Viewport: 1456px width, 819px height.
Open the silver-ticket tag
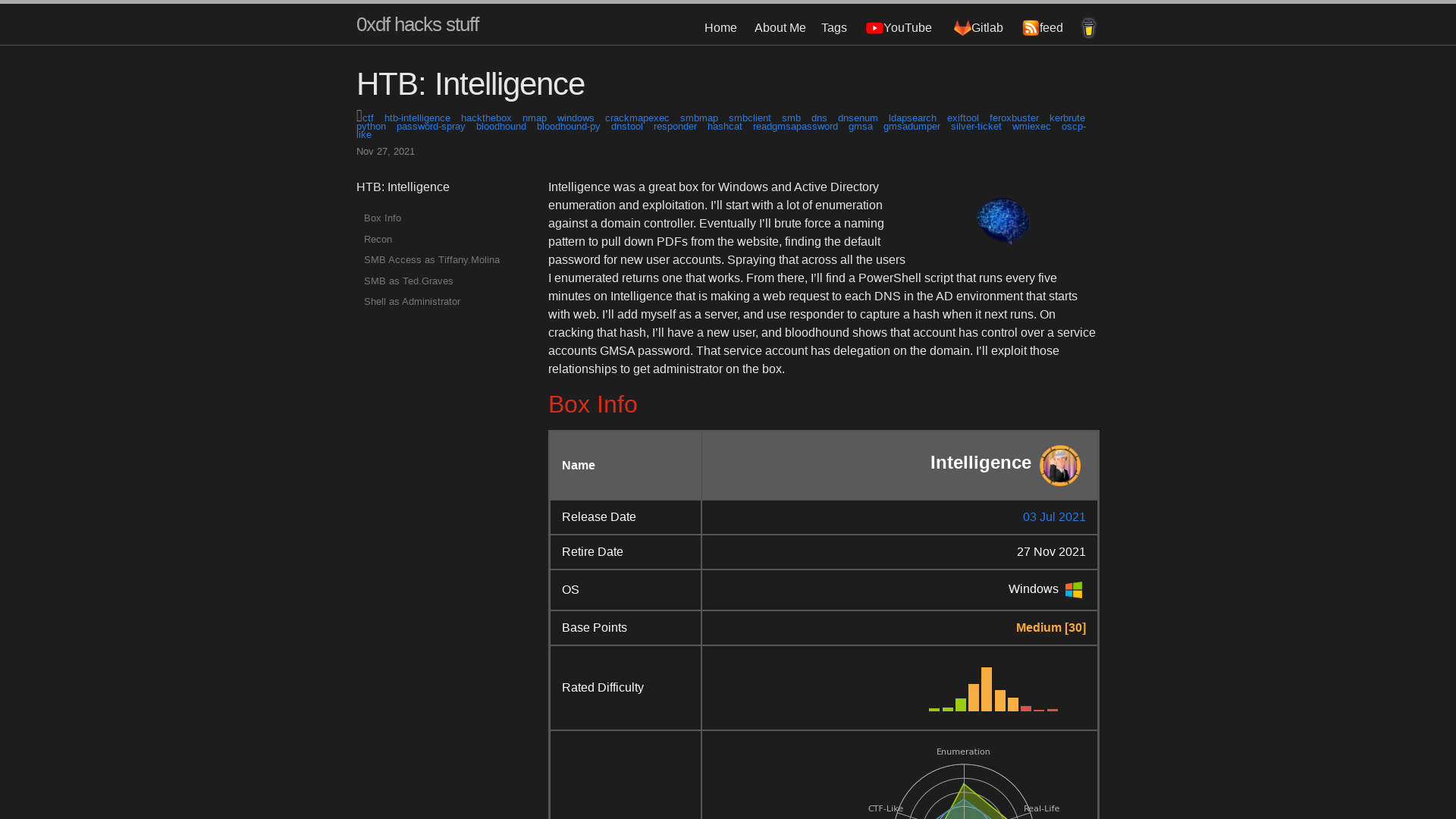[976, 127]
